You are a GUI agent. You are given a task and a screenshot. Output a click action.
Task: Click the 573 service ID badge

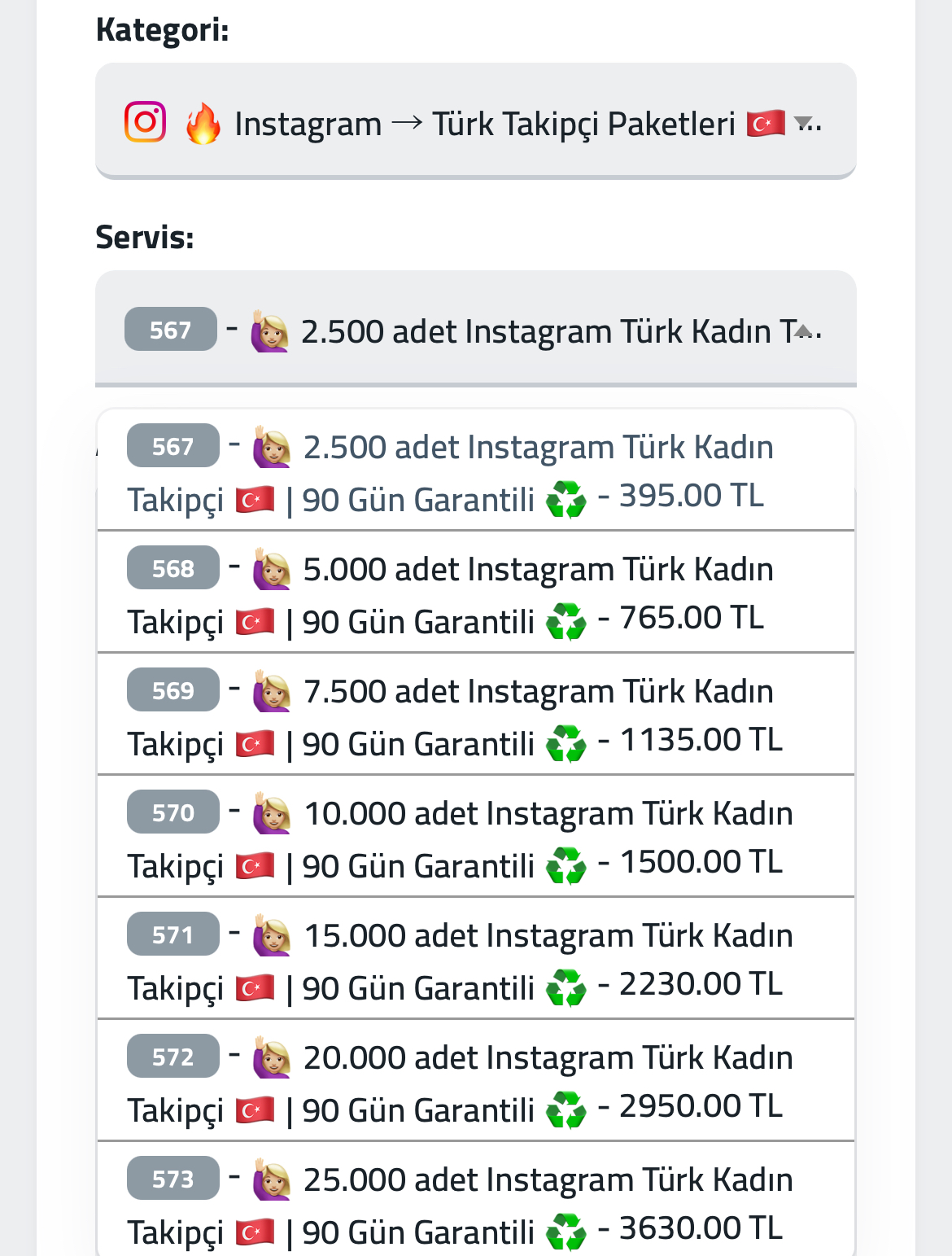(173, 1178)
